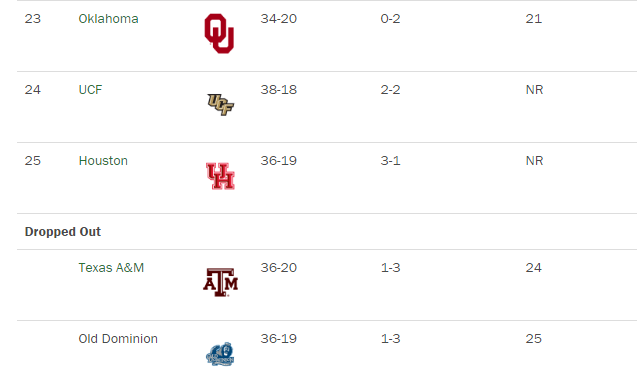The height and width of the screenshot is (374, 639).
Task: Click rank number 23
Action: [33, 19]
